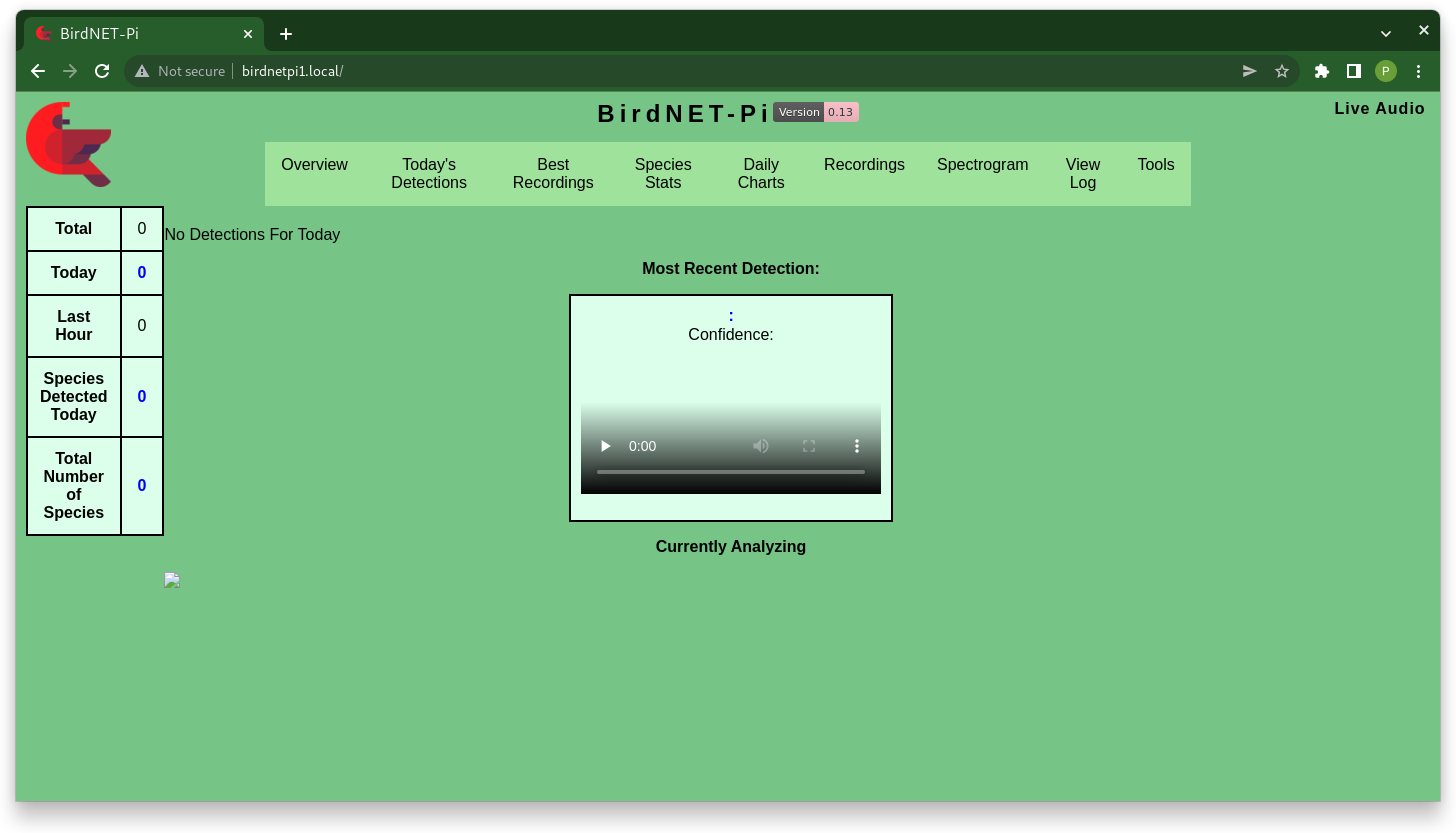Click Species Detected Today value 0
Viewport: 1456px width, 833px height.
(x=142, y=397)
